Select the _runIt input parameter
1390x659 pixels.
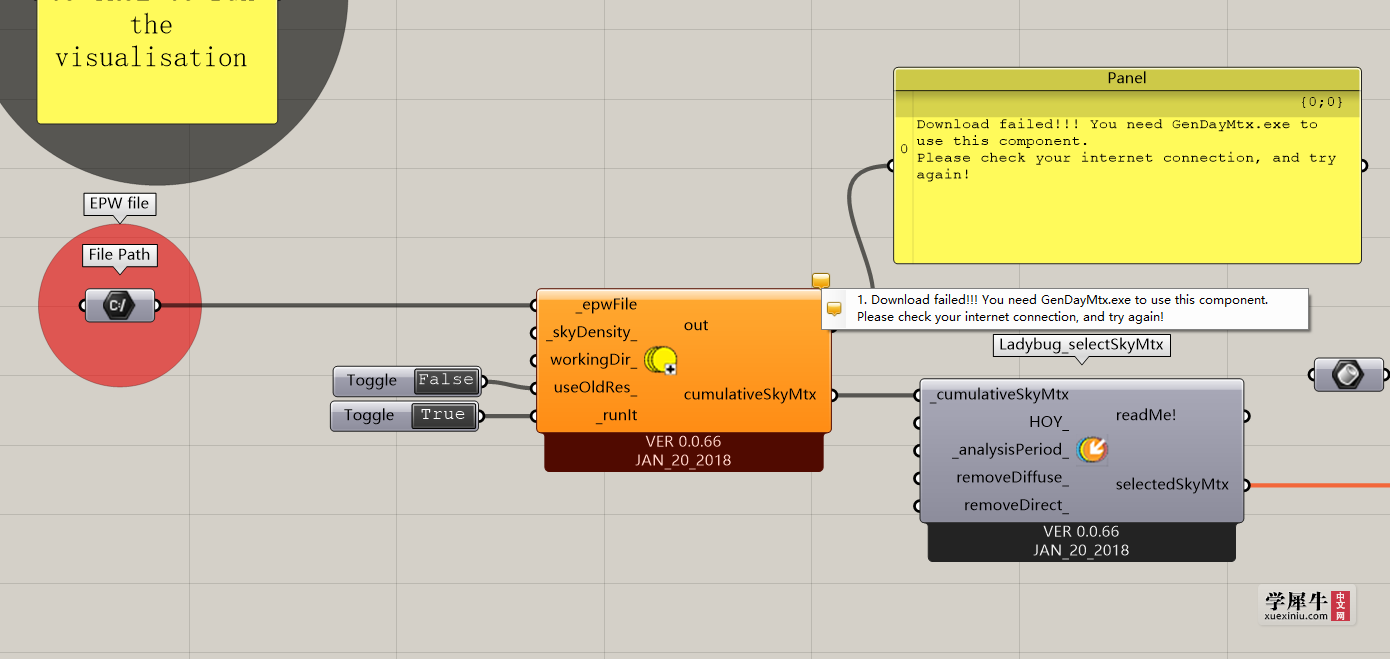pyautogui.click(x=618, y=416)
